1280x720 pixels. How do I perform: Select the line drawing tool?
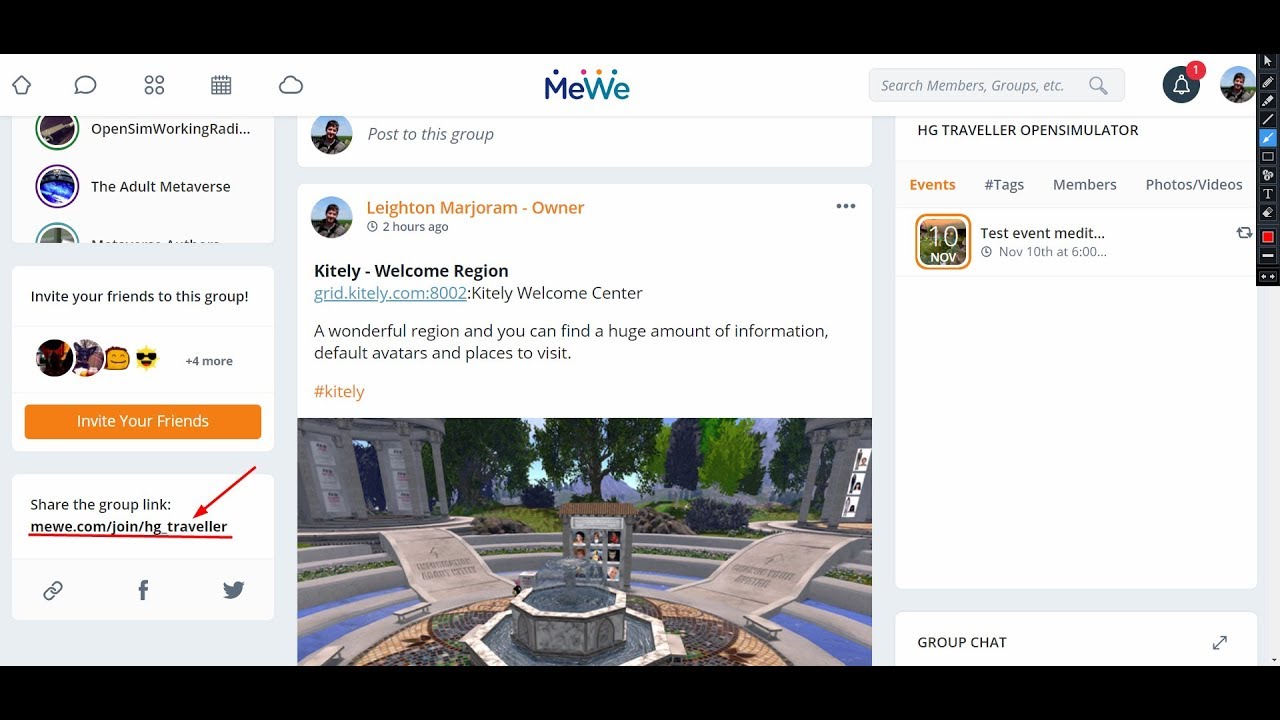coord(1268,119)
